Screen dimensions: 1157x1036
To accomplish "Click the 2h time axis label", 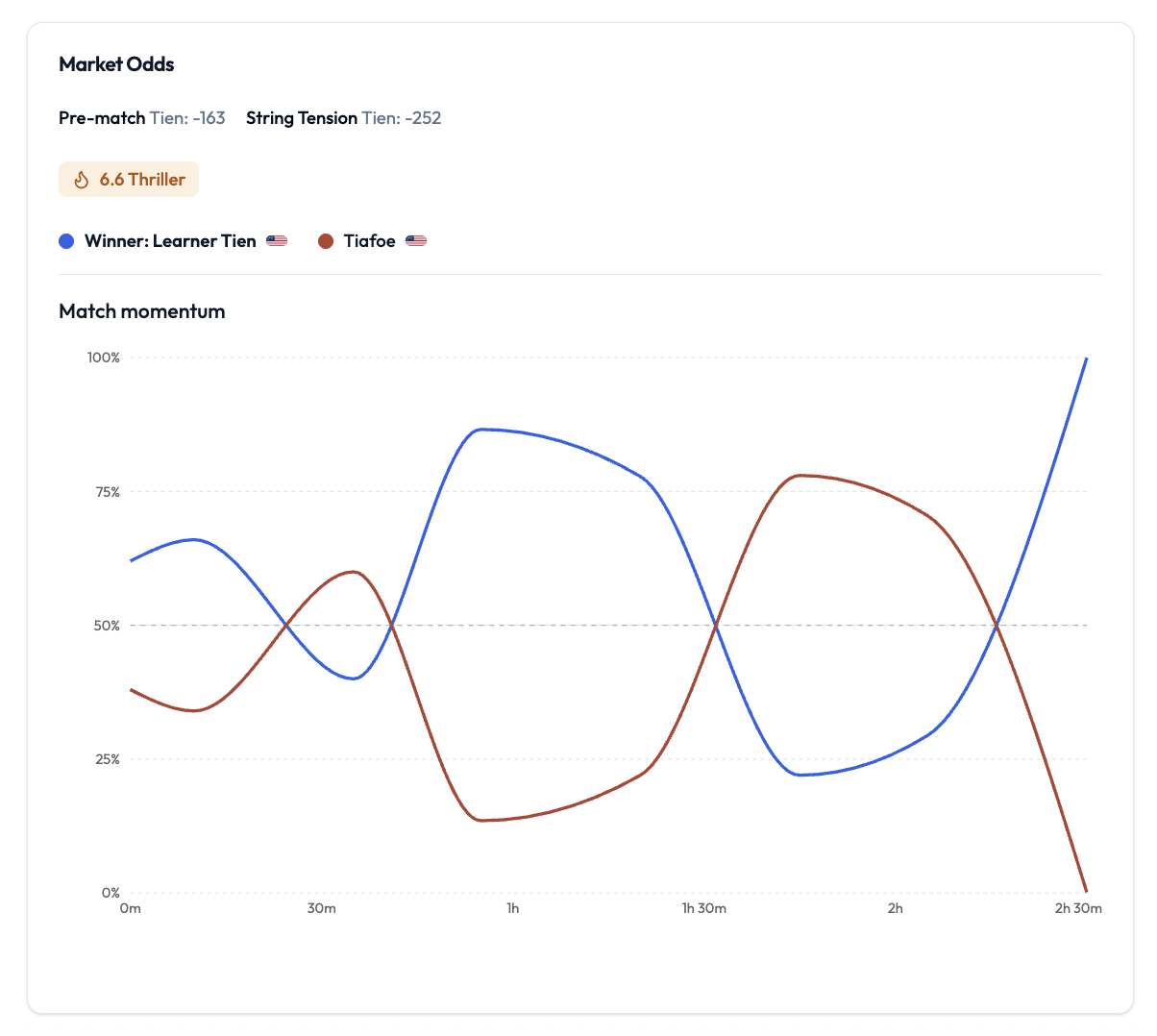I will 895,908.
